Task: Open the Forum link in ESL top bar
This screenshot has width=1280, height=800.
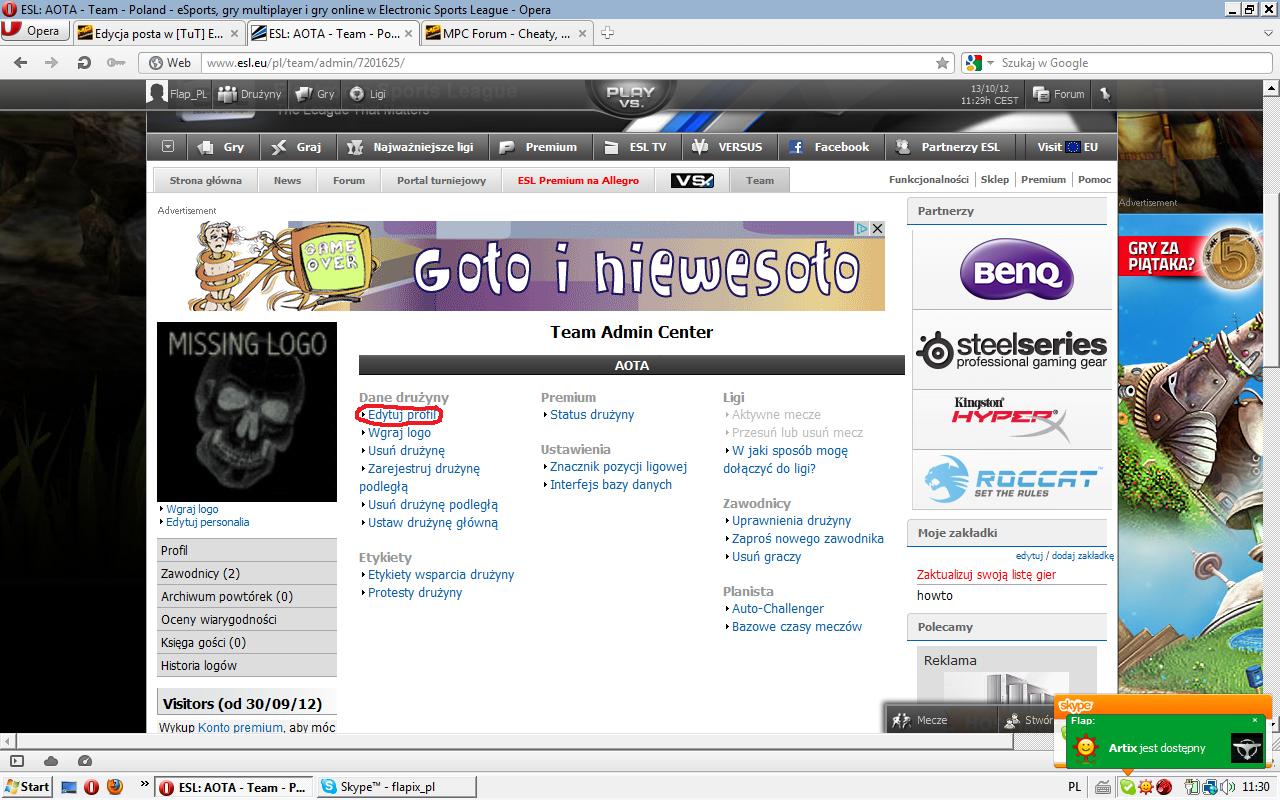Action: coord(1059,94)
